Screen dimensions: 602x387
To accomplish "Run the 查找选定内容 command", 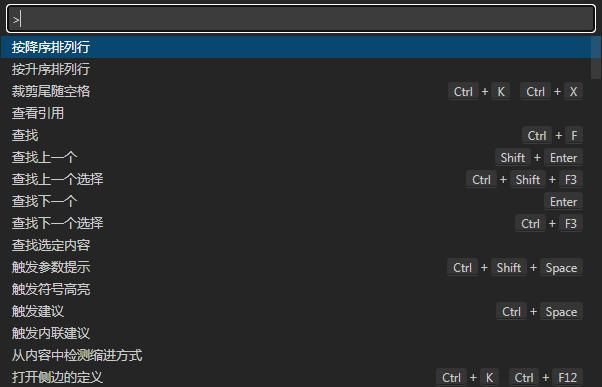I will point(296,245).
